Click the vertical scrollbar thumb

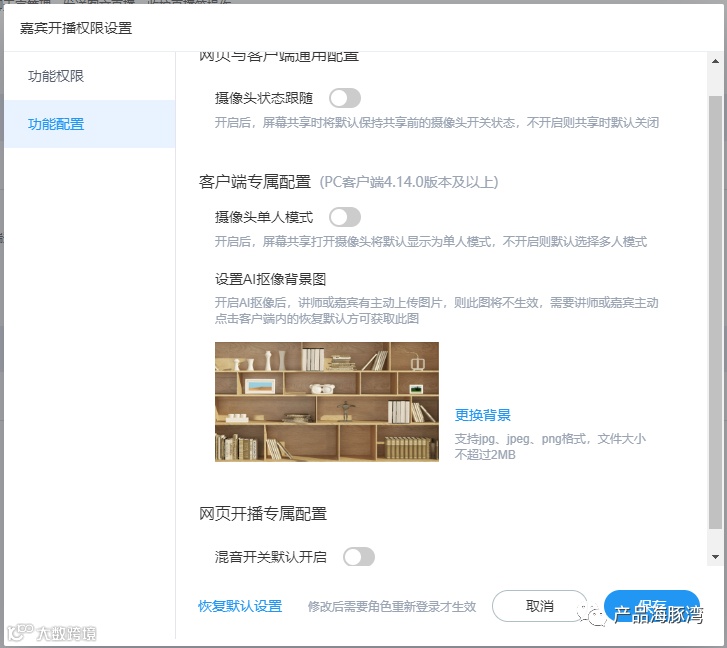(x=715, y=312)
